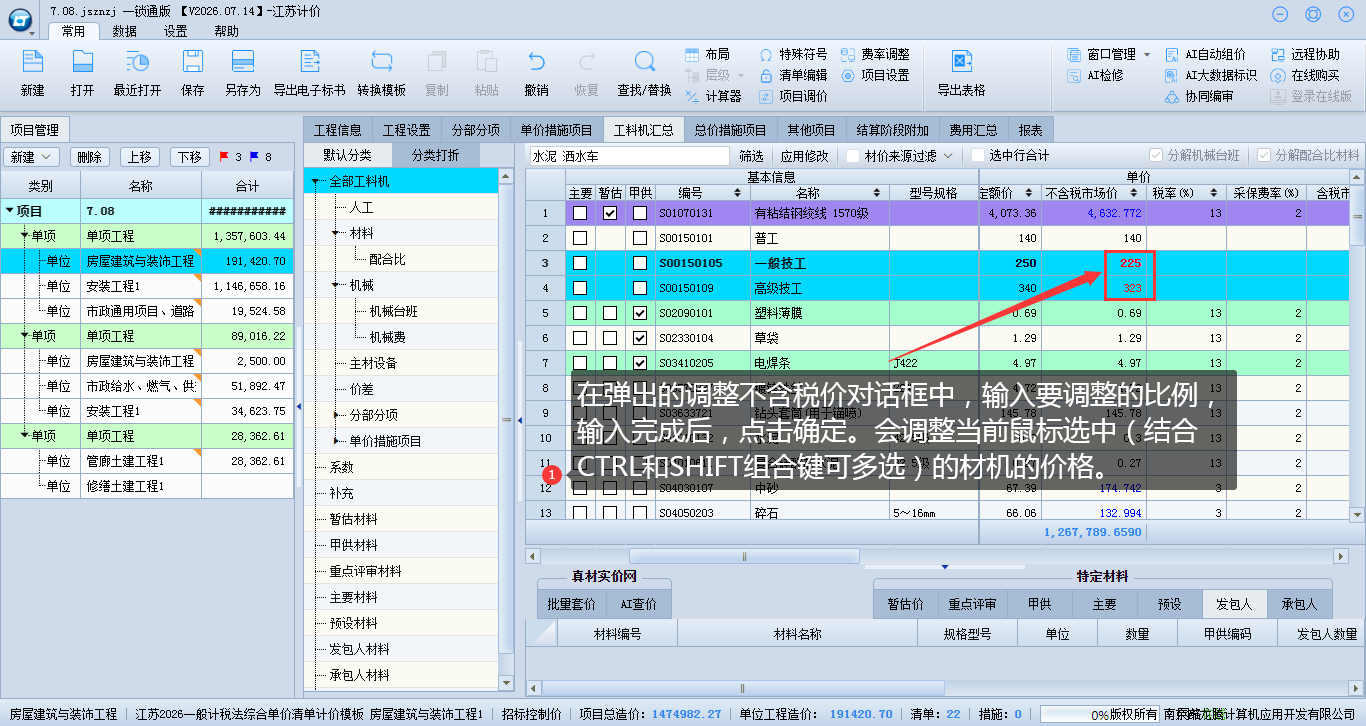Collapse the 机械 tree node
This screenshot has width=1366, height=726.
tap(336, 285)
